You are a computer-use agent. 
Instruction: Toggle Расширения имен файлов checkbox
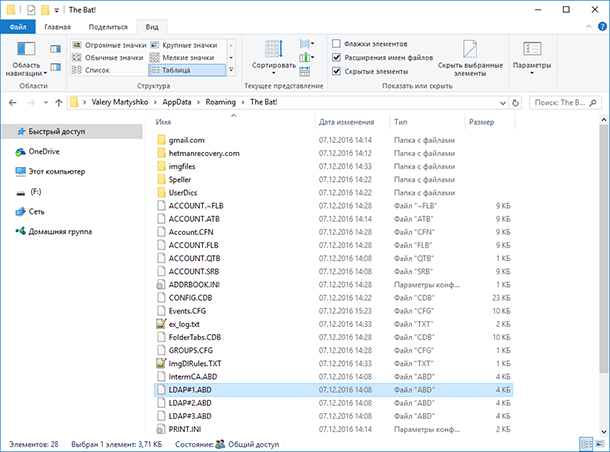(x=337, y=58)
